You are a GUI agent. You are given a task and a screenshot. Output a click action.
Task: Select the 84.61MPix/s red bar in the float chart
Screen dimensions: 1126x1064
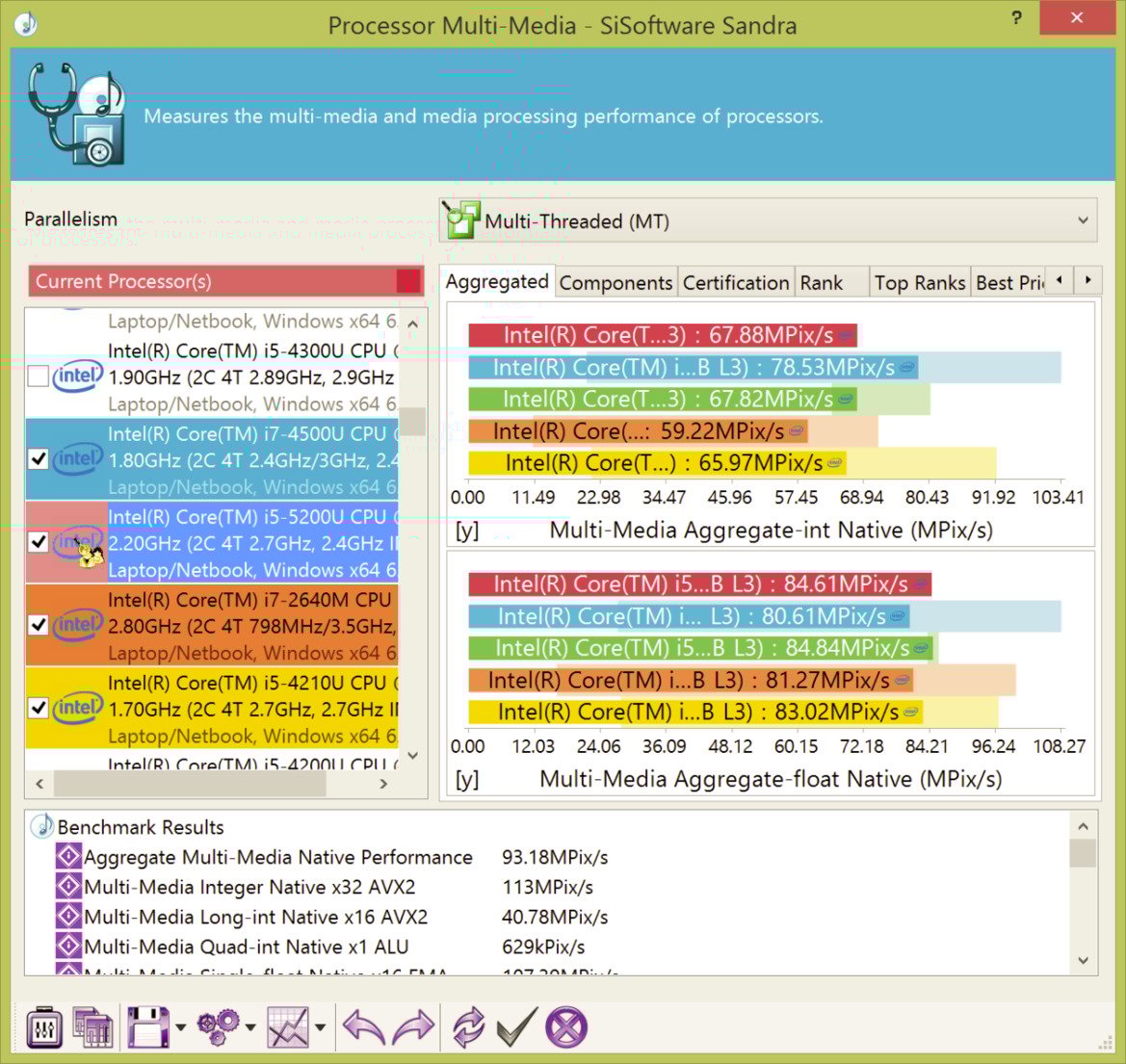700,584
